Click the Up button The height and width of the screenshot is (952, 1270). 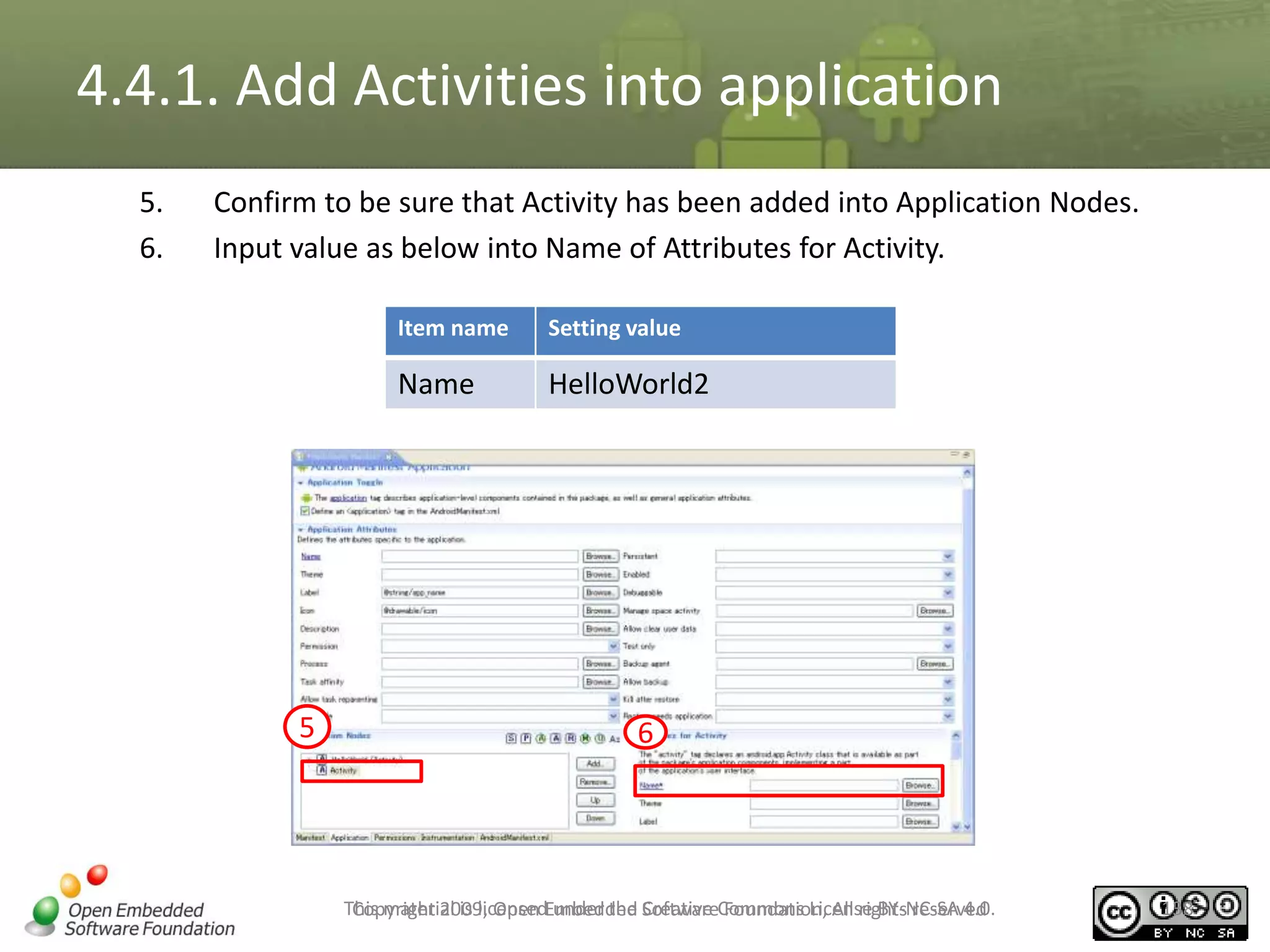595,800
